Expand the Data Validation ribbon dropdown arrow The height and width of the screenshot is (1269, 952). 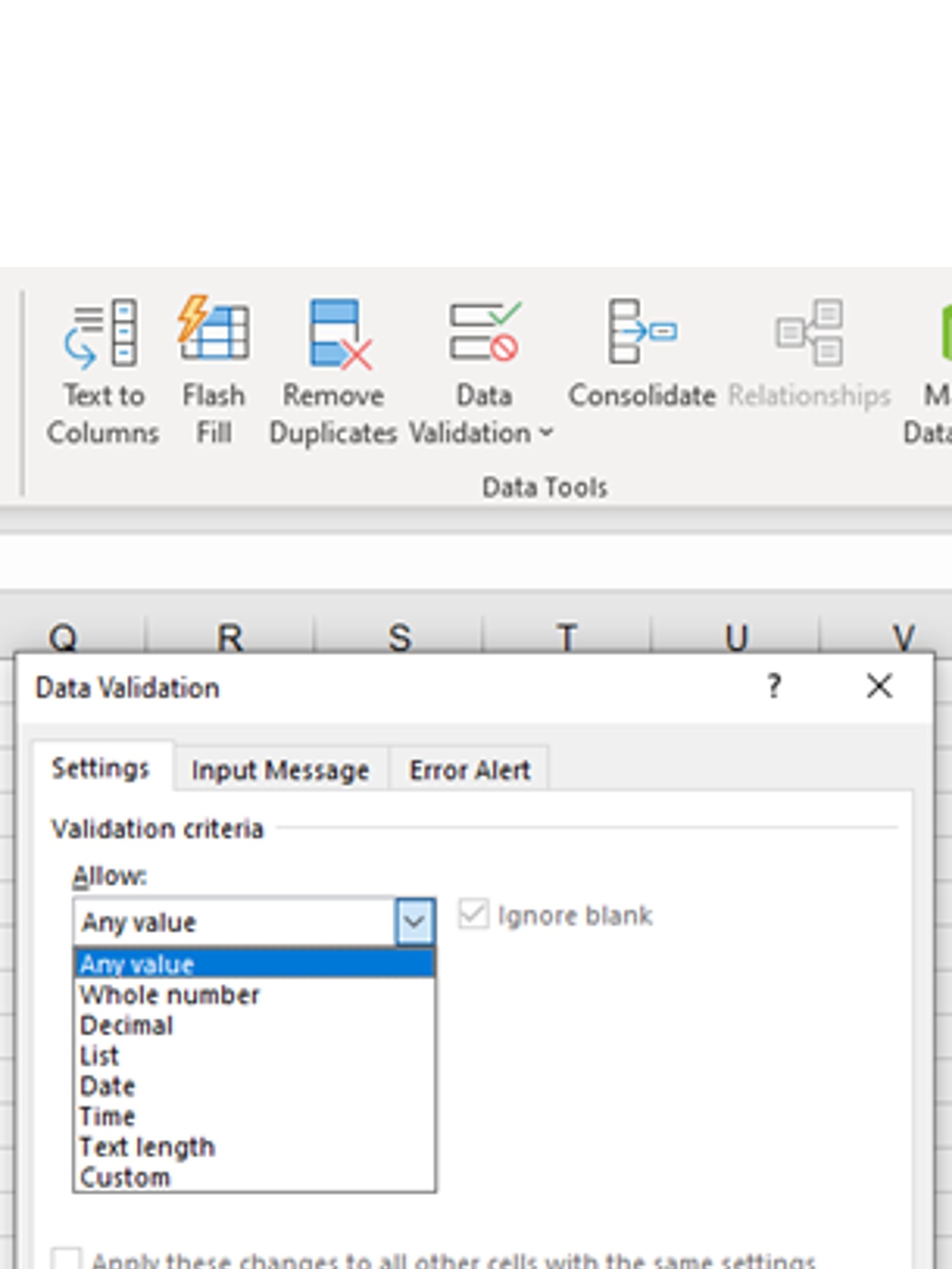pos(546,433)
